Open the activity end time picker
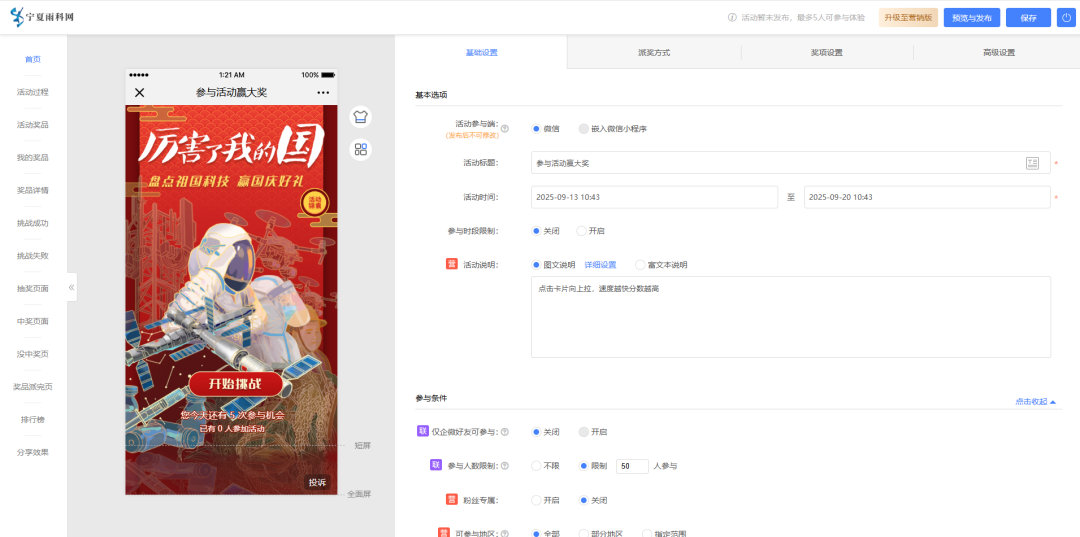 click(927, 197)
